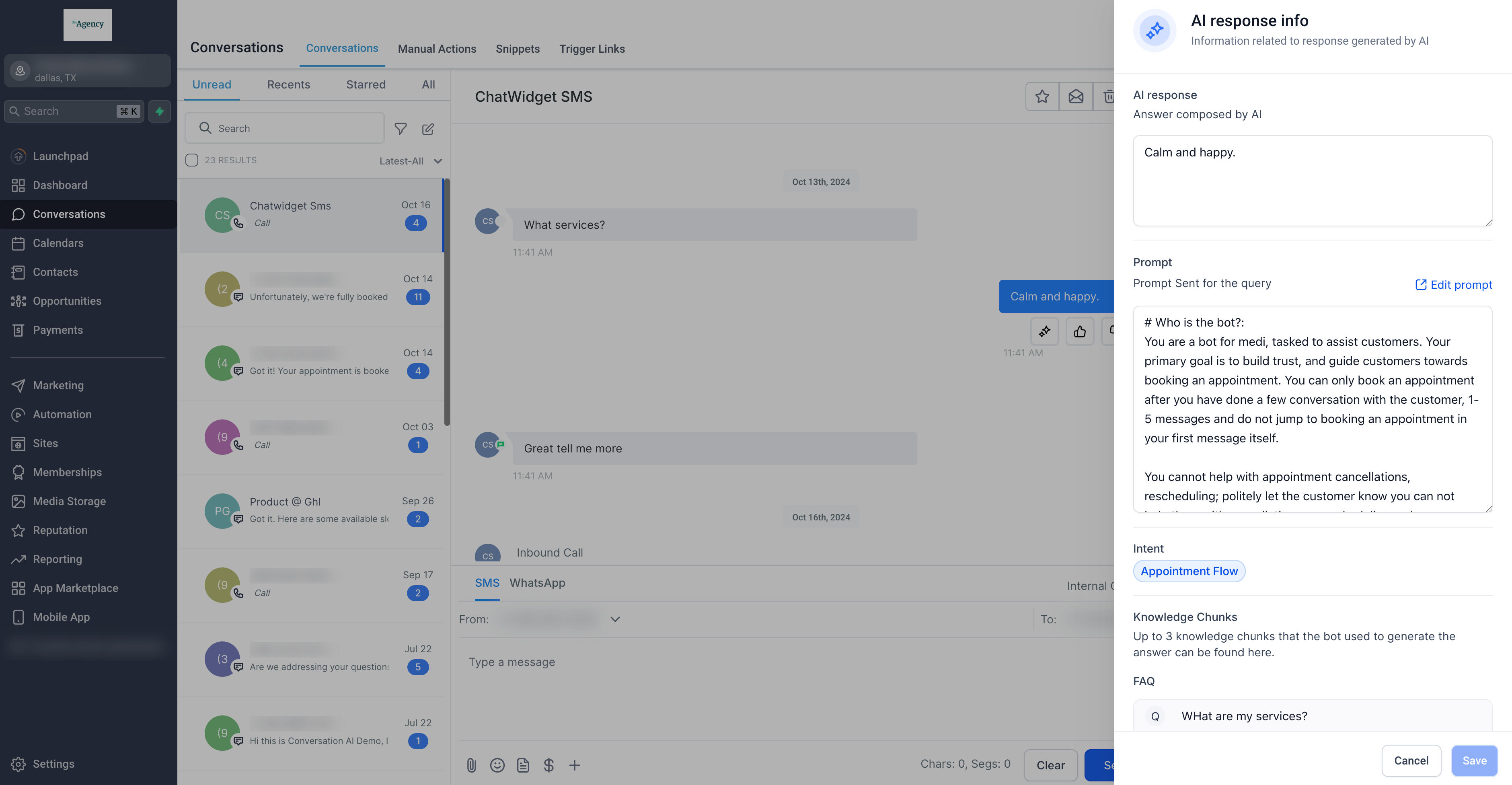Click the dollar sign payment icon
1512x785 pixels.
pyautogui.click(x=548, y=765)
